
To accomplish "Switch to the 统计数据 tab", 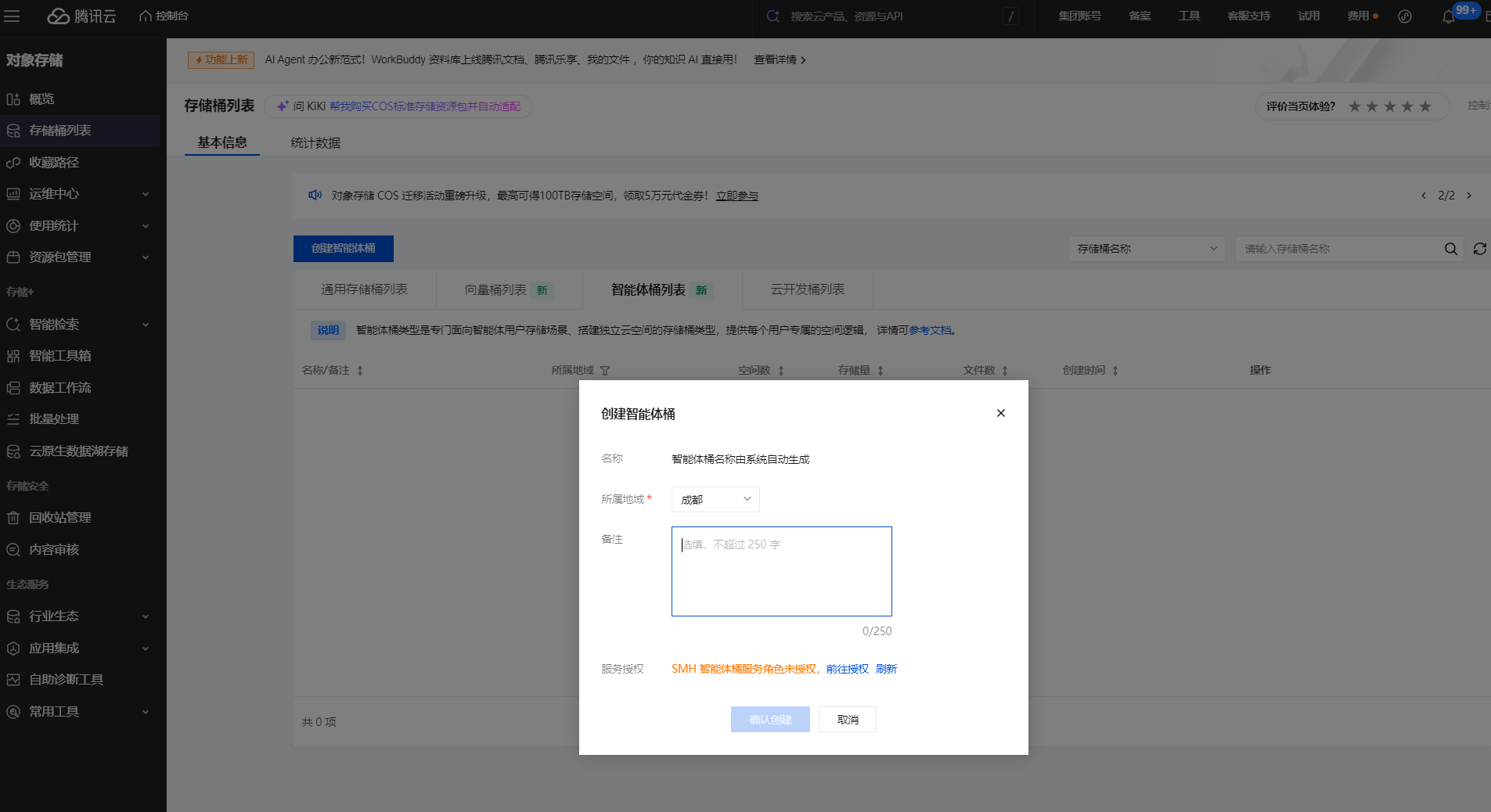I will pos(315,142).
